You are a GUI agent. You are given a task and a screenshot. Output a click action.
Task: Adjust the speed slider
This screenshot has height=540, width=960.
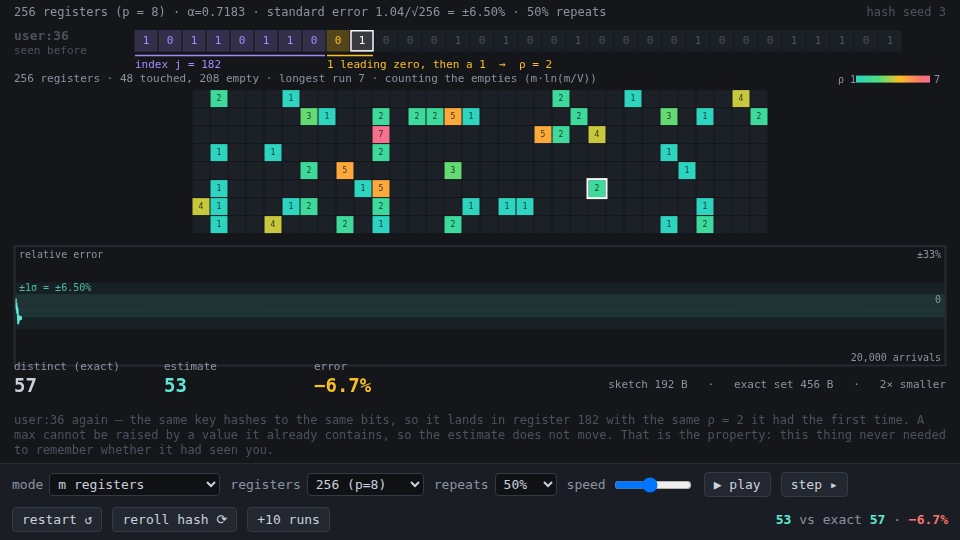pyautogui.click(x=653, y=484)
